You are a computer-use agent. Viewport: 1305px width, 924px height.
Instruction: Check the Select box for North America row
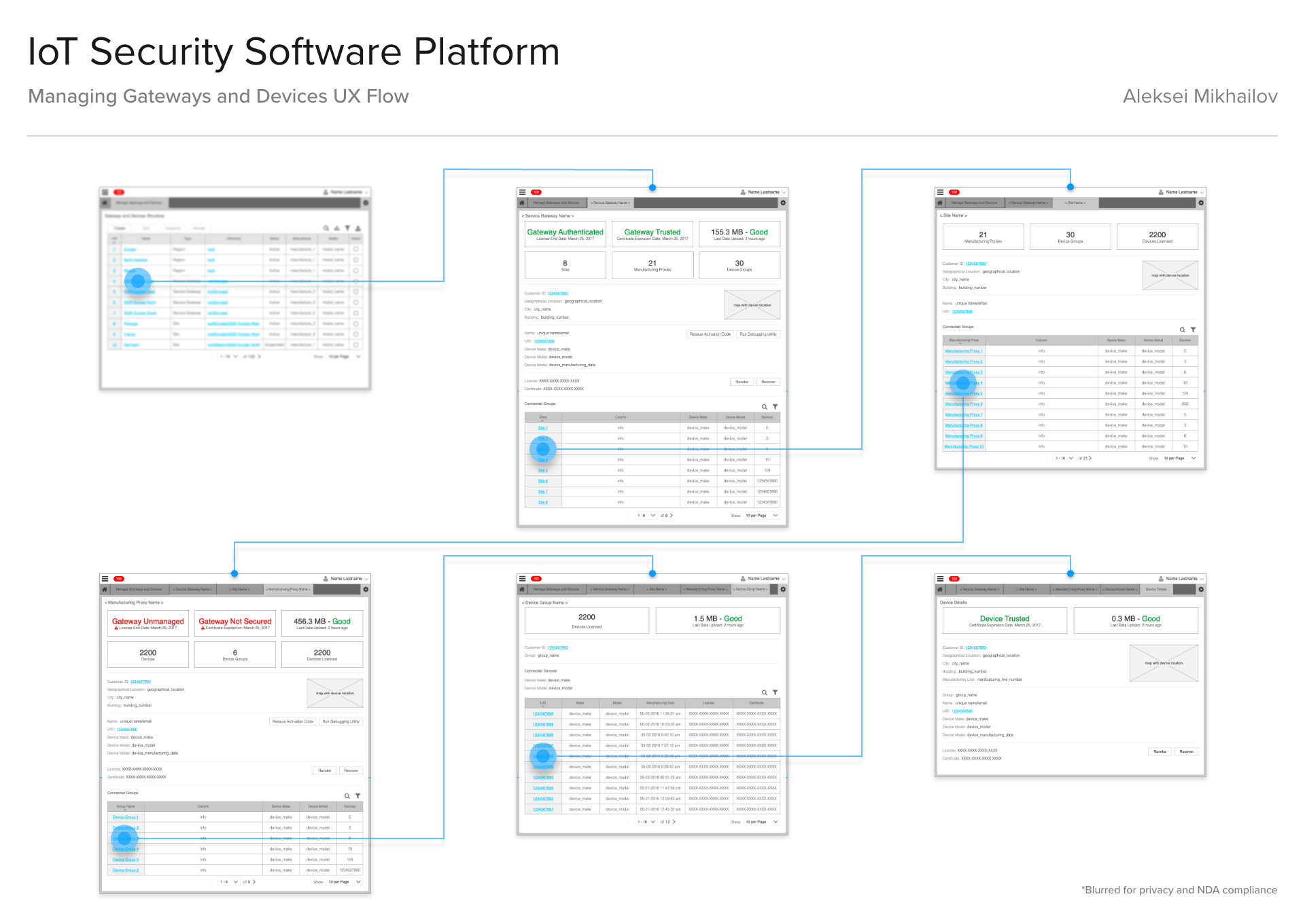pyautogui.click(x=356, y=260)
